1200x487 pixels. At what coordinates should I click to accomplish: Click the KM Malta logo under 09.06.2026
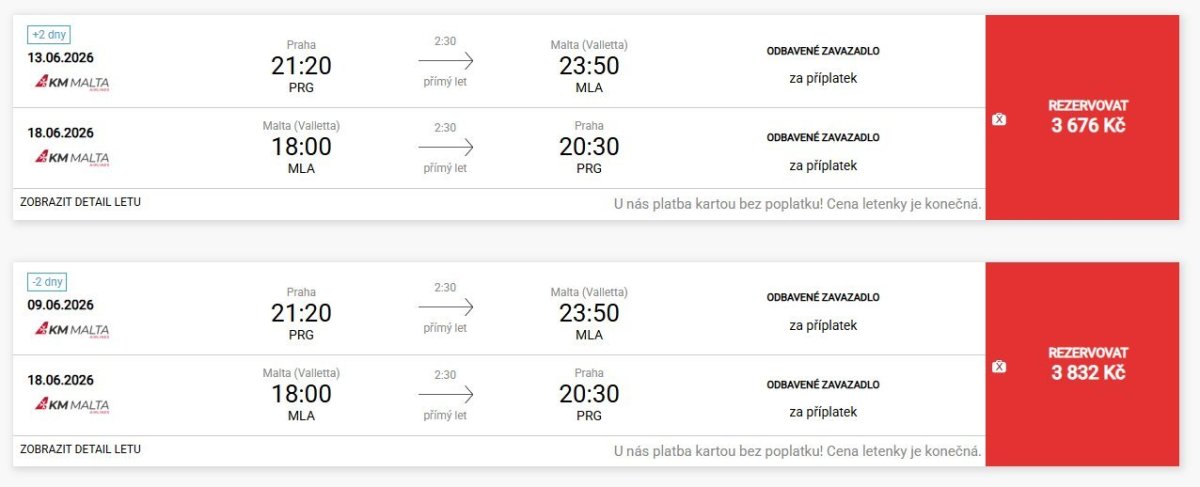coord(73,330)
